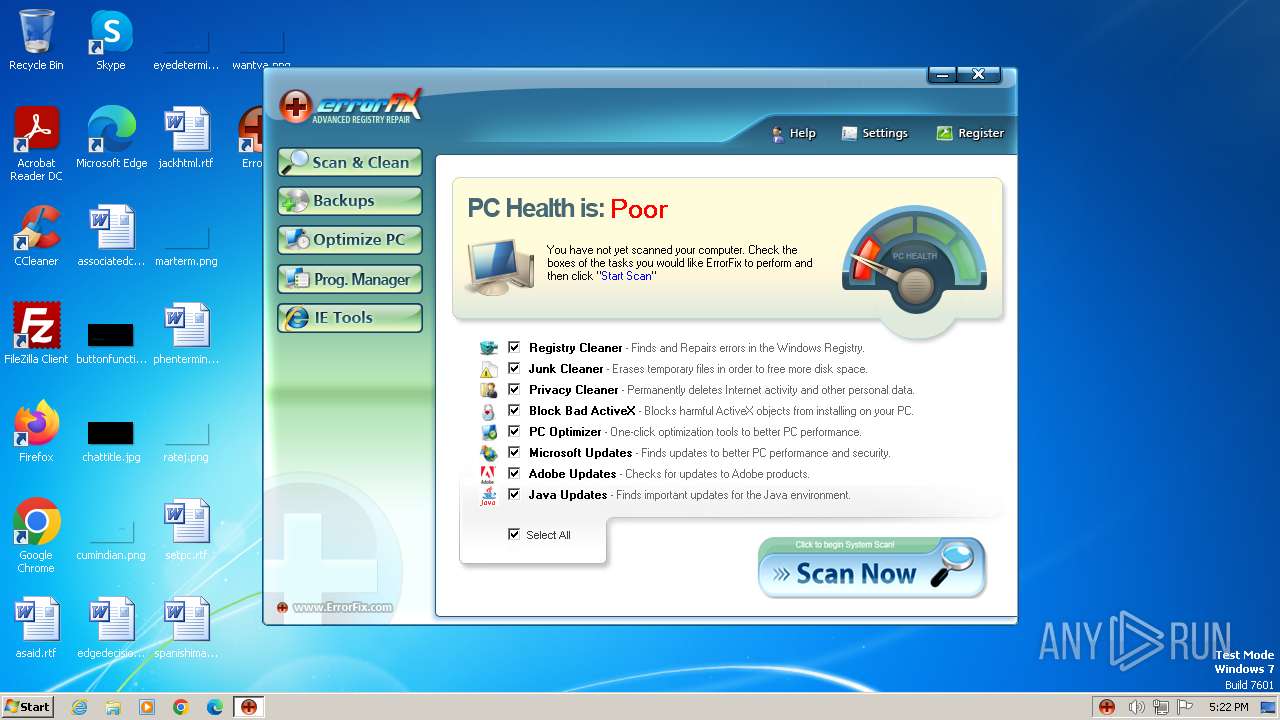1280x720 pixels.
Task: Select the chattitle.jpg file
Action: click(111, 441)
